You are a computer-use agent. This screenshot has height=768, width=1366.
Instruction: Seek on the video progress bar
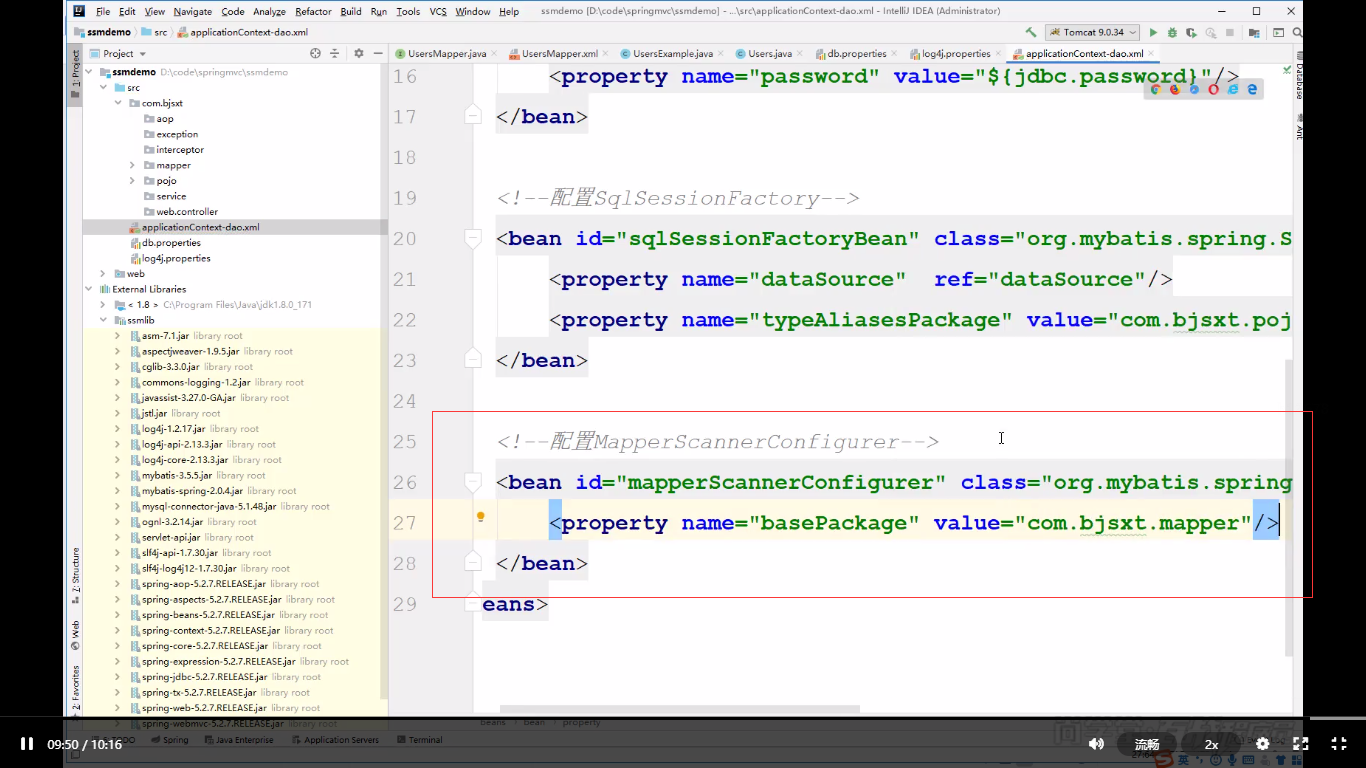pyautogui.click(x=683, y=718)
